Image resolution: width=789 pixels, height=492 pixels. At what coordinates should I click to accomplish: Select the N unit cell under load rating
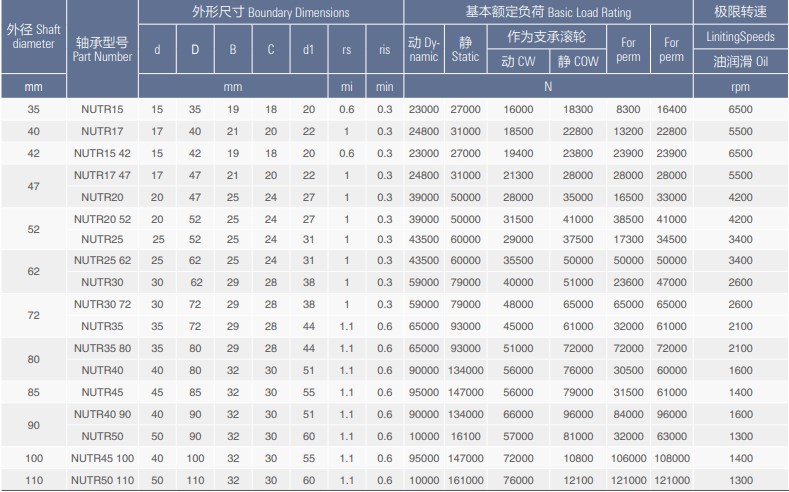coord(548,87)
